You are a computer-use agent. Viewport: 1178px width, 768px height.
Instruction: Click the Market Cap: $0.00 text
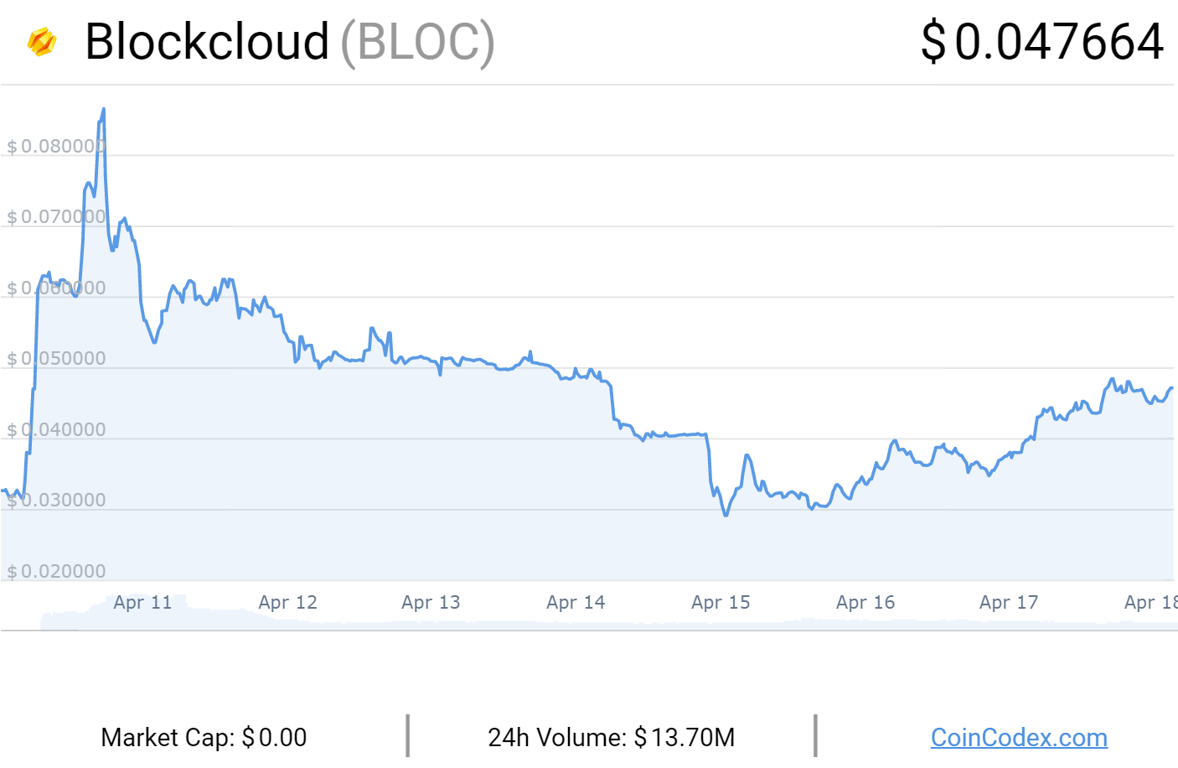tap(204, 738)
